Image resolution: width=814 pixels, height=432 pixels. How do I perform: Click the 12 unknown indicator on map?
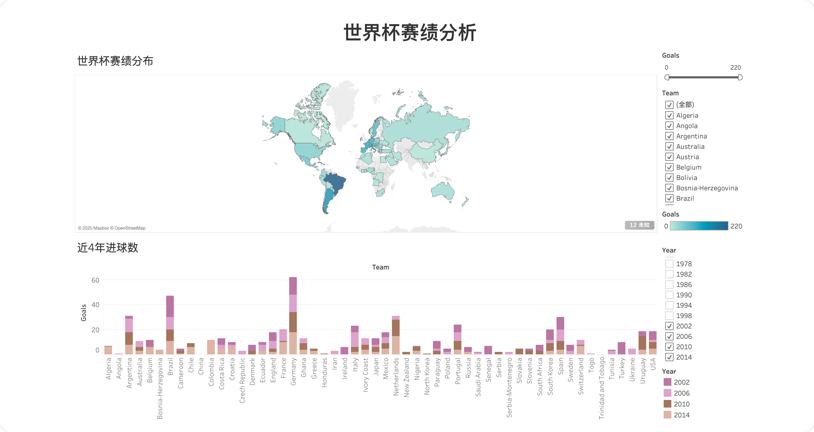(639, 225)
